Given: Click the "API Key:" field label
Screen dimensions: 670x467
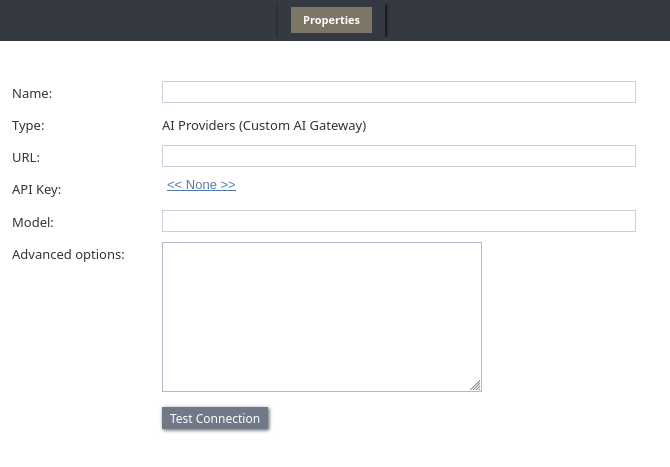Looking at the screenshot, I should coord(36,190).
